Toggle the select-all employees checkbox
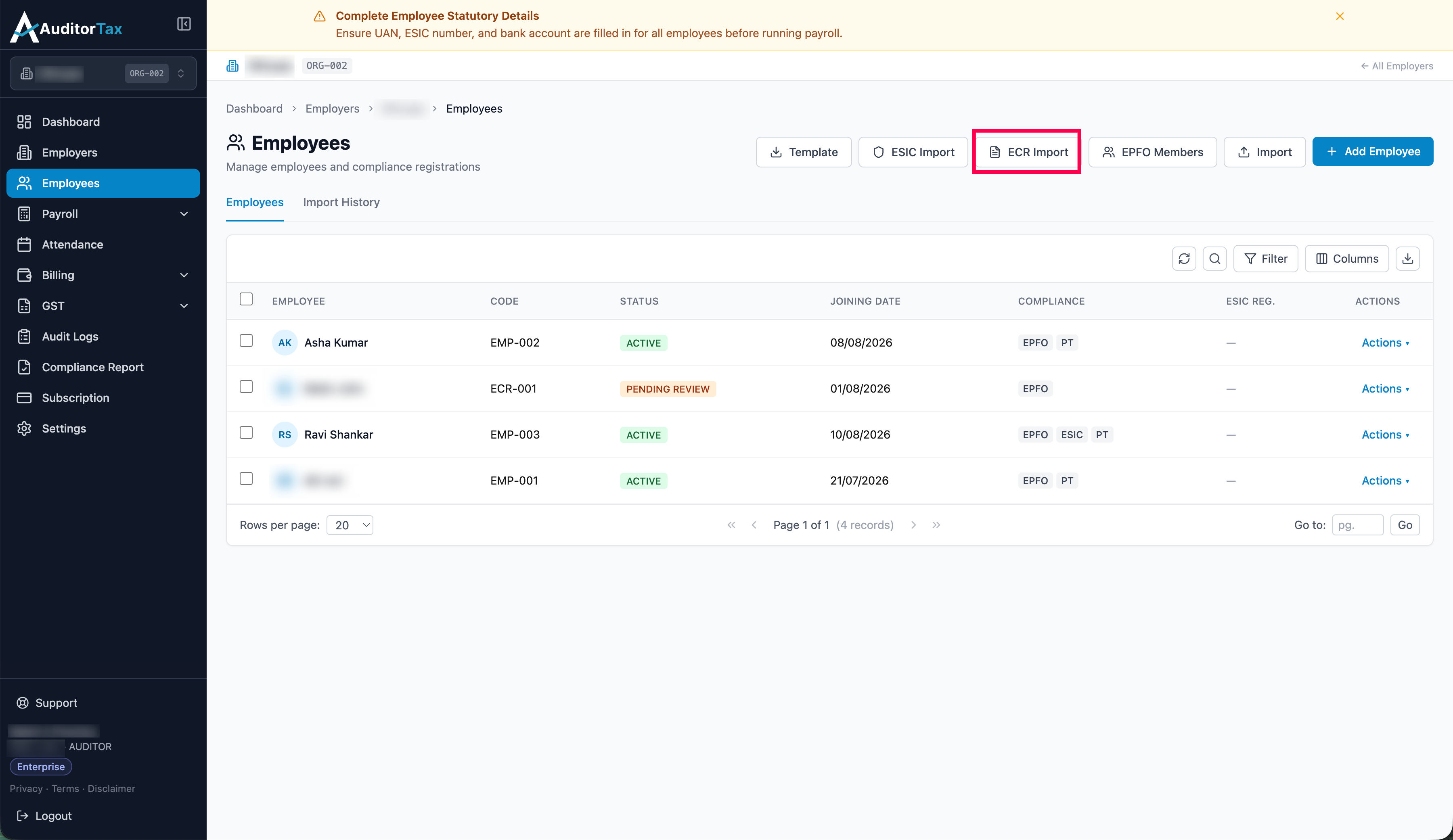The height and width of the screenshot is (840, 1453). [246, 299]
